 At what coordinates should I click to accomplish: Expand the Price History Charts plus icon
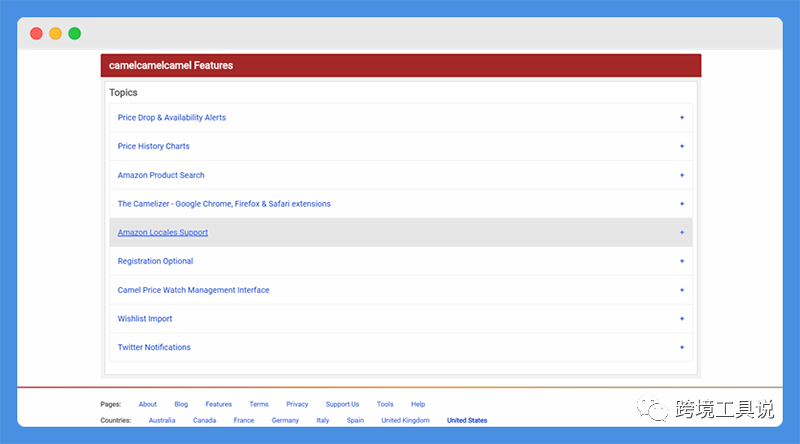[x=682, y=146]
